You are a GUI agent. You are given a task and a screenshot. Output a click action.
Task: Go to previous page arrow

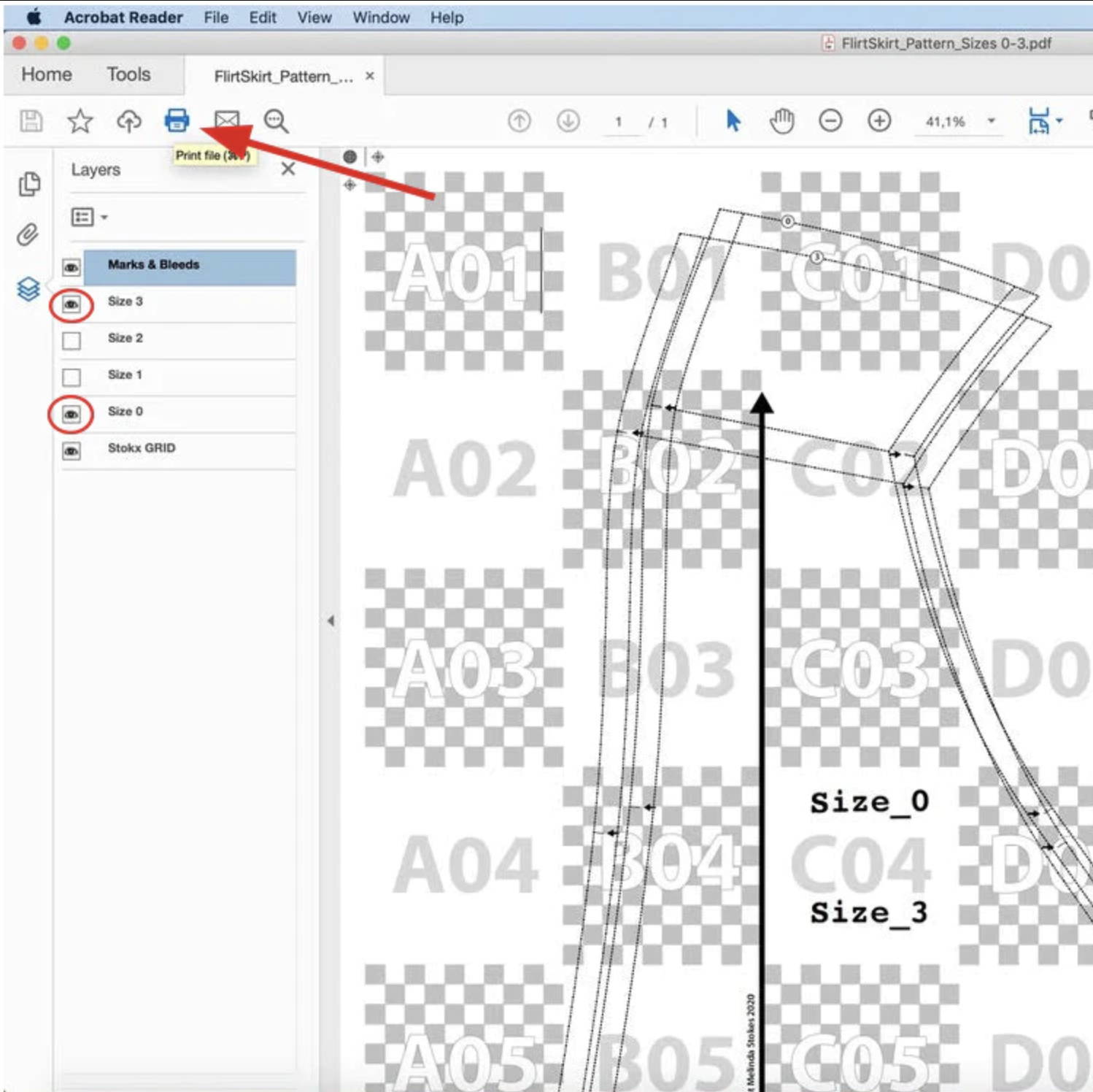[519, 121]
